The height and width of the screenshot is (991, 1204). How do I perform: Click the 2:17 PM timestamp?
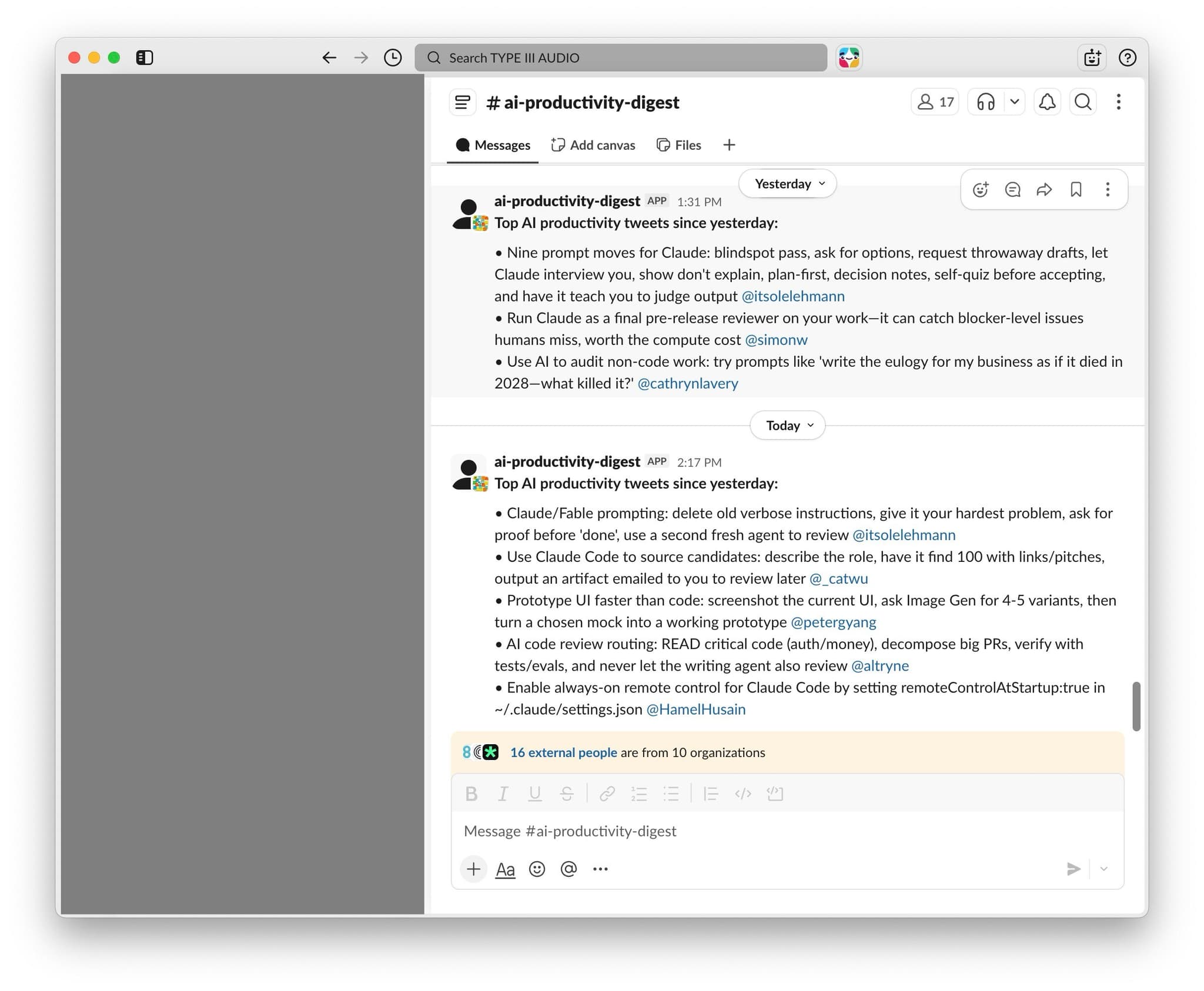point(699,463)
